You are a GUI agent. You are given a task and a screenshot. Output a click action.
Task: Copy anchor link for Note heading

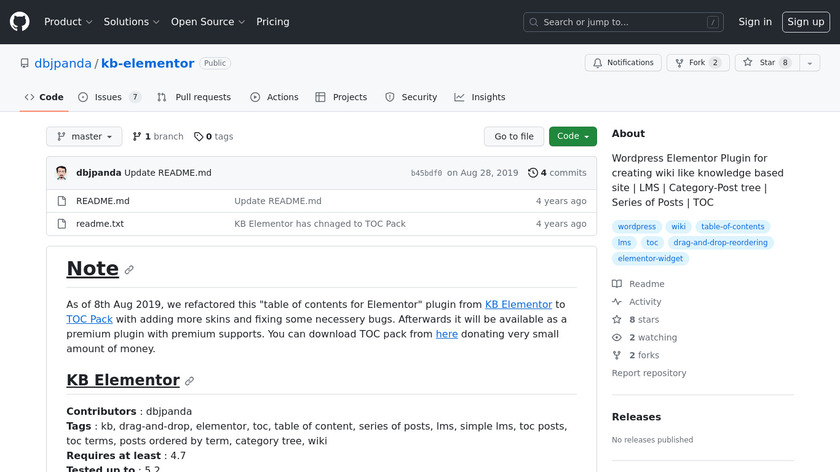pyautogui.click(x=129, y=269)
